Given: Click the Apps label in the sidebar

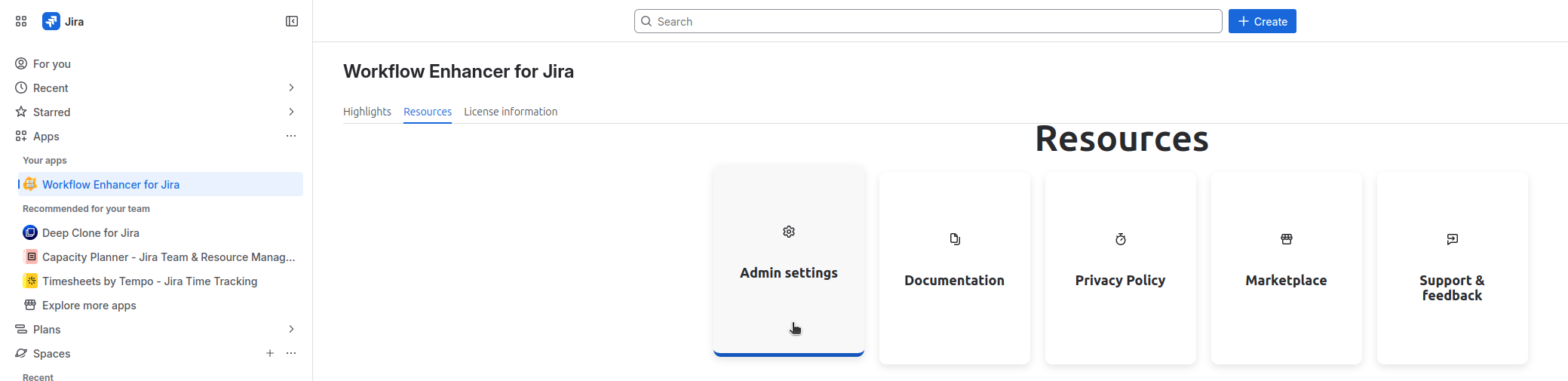Looking at the screenshot, I should point(46,136).
